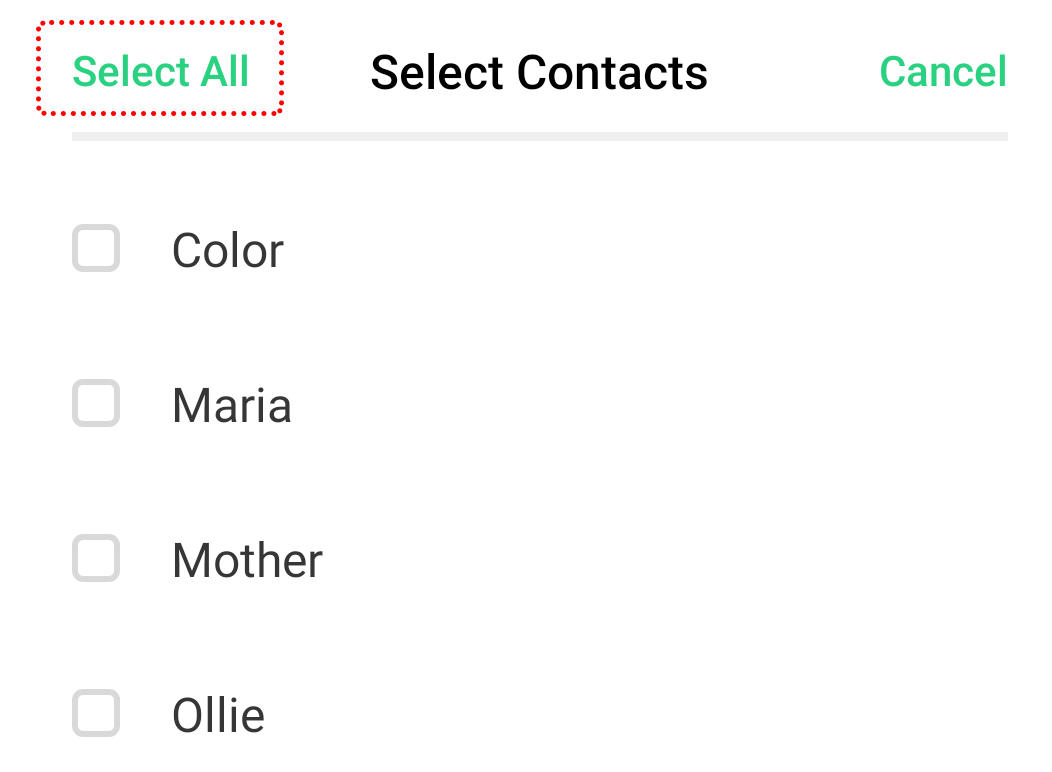The width and height of the screenshot is (1052, 772).
Task: Pick Ollie from the contacts list
Action: [96, 713]
